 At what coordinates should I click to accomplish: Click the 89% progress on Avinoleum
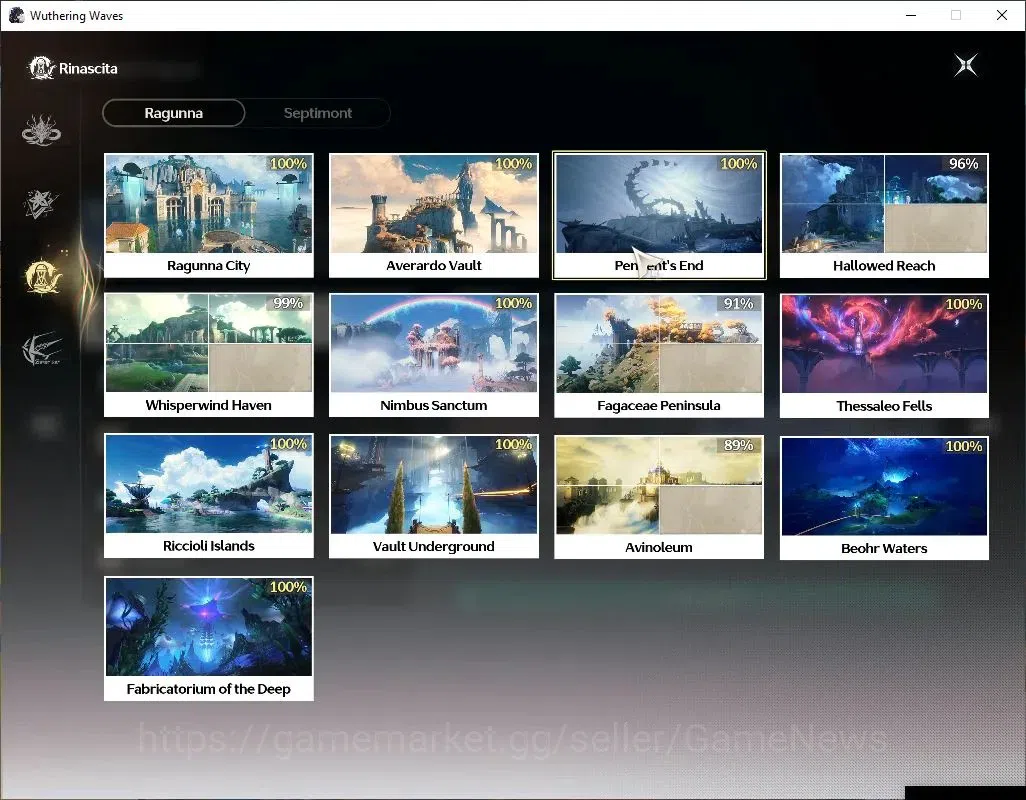tap(738, 445)
